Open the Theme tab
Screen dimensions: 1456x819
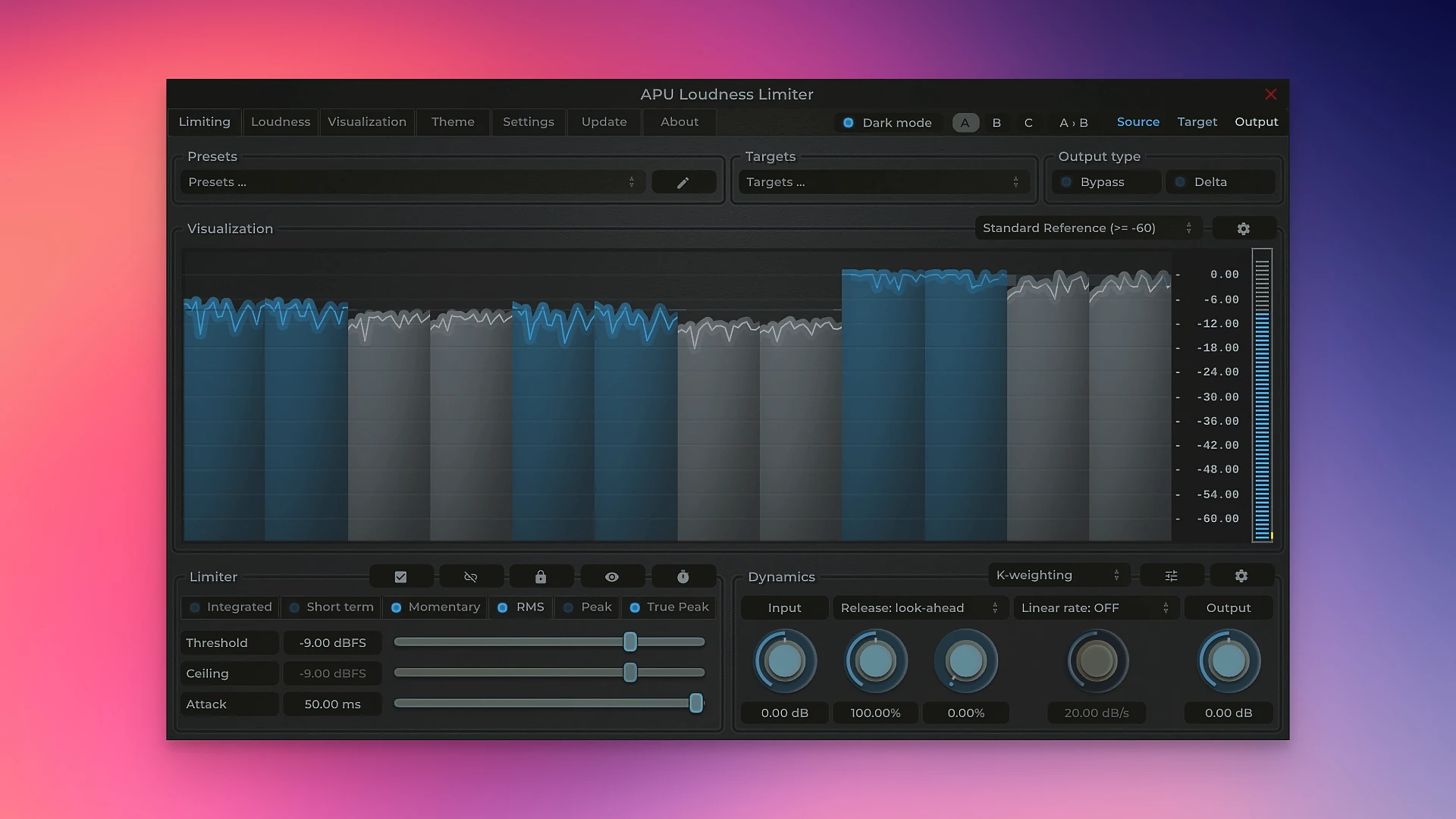click(453, 121)
